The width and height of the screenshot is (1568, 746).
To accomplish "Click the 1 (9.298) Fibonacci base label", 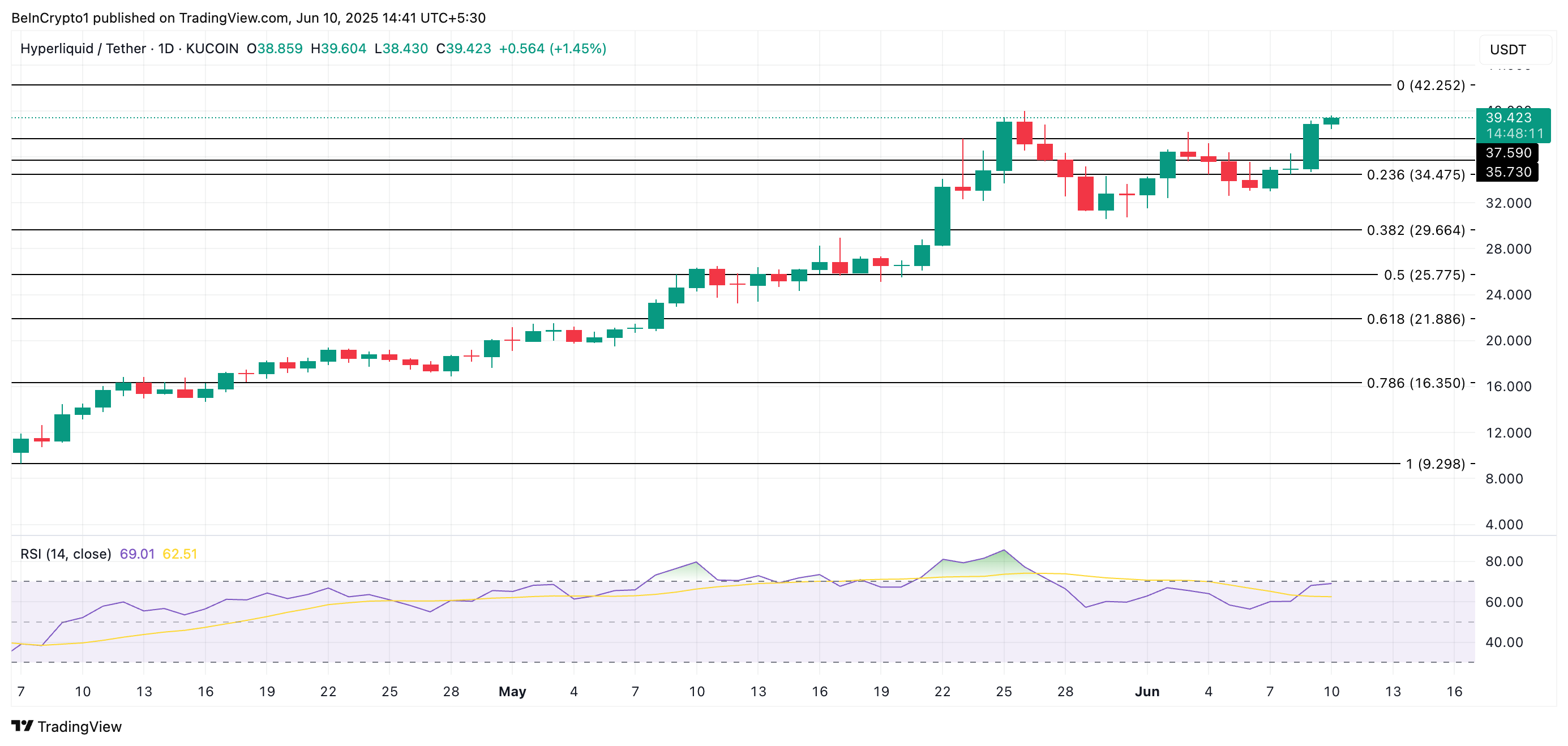I will coord(1436,464).
